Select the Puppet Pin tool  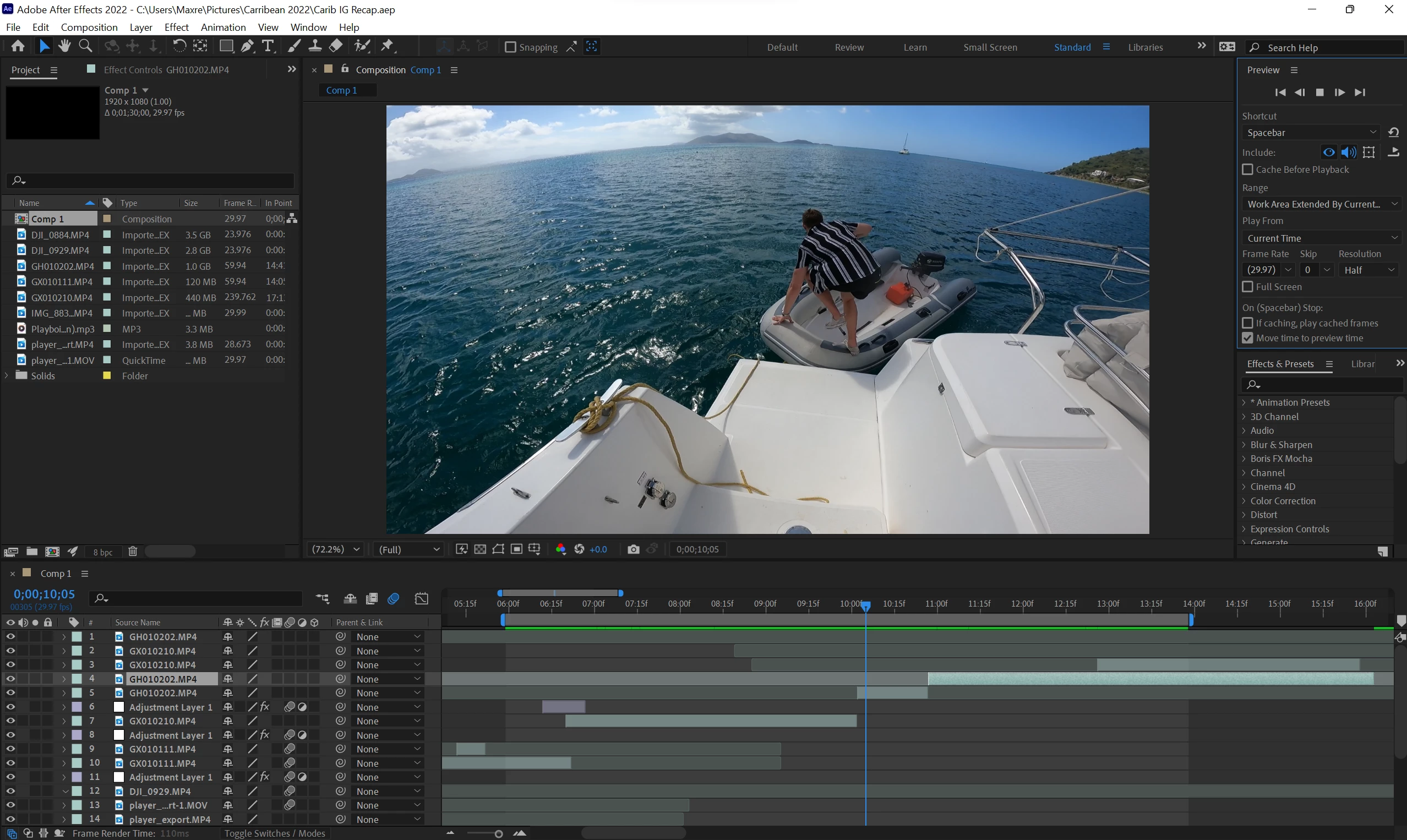(387, 46)
